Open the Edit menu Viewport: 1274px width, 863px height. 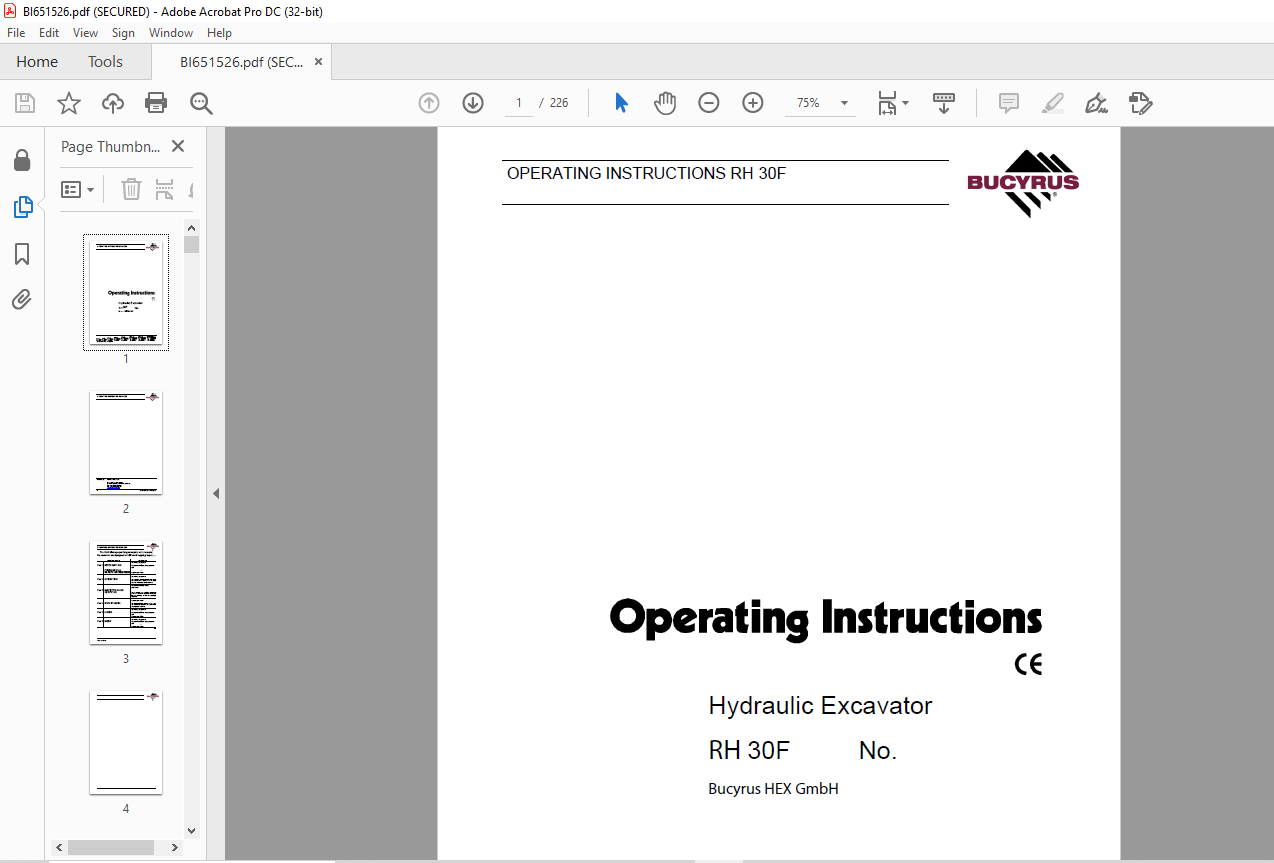[49, 33]
